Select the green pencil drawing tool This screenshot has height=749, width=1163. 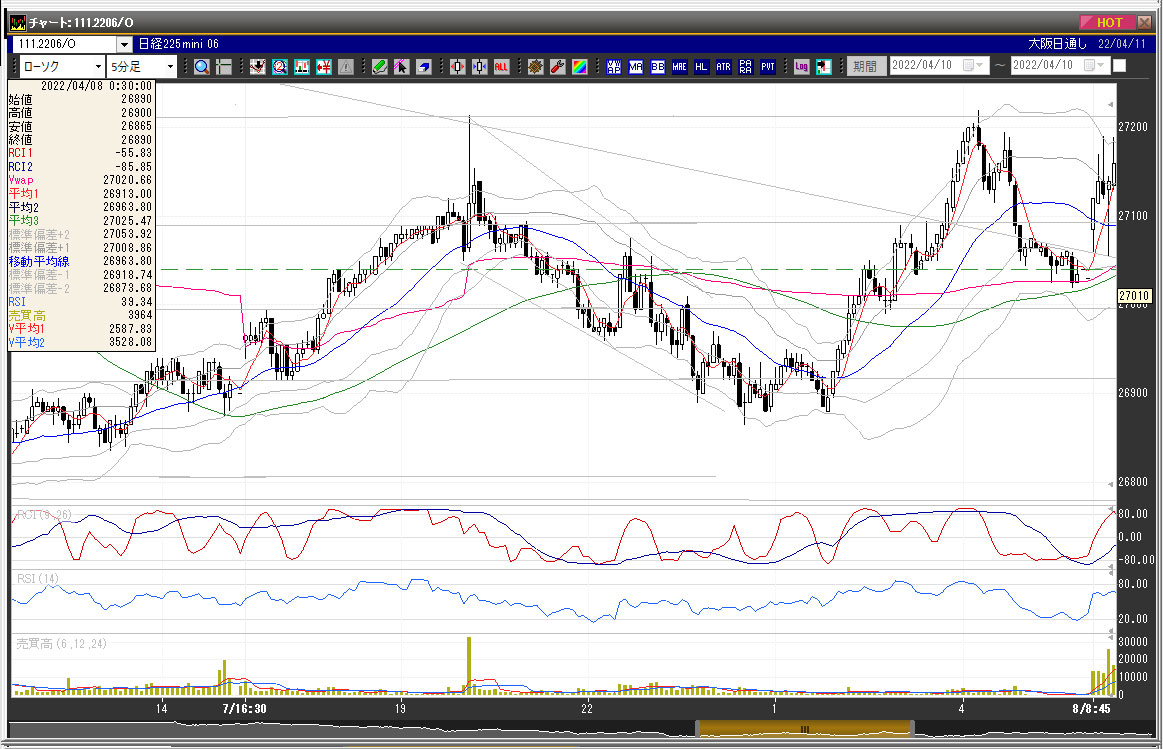(380, 67)
